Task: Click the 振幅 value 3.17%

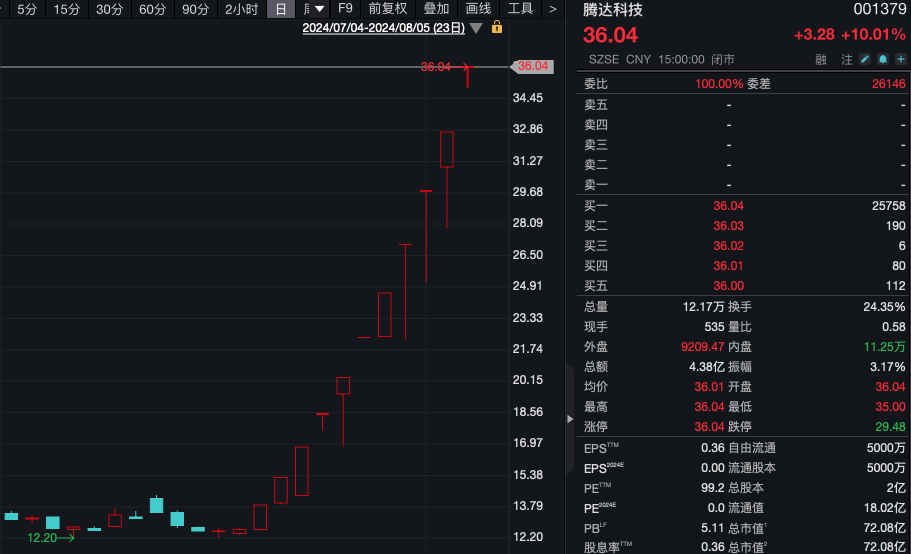Action: point(887,367)
